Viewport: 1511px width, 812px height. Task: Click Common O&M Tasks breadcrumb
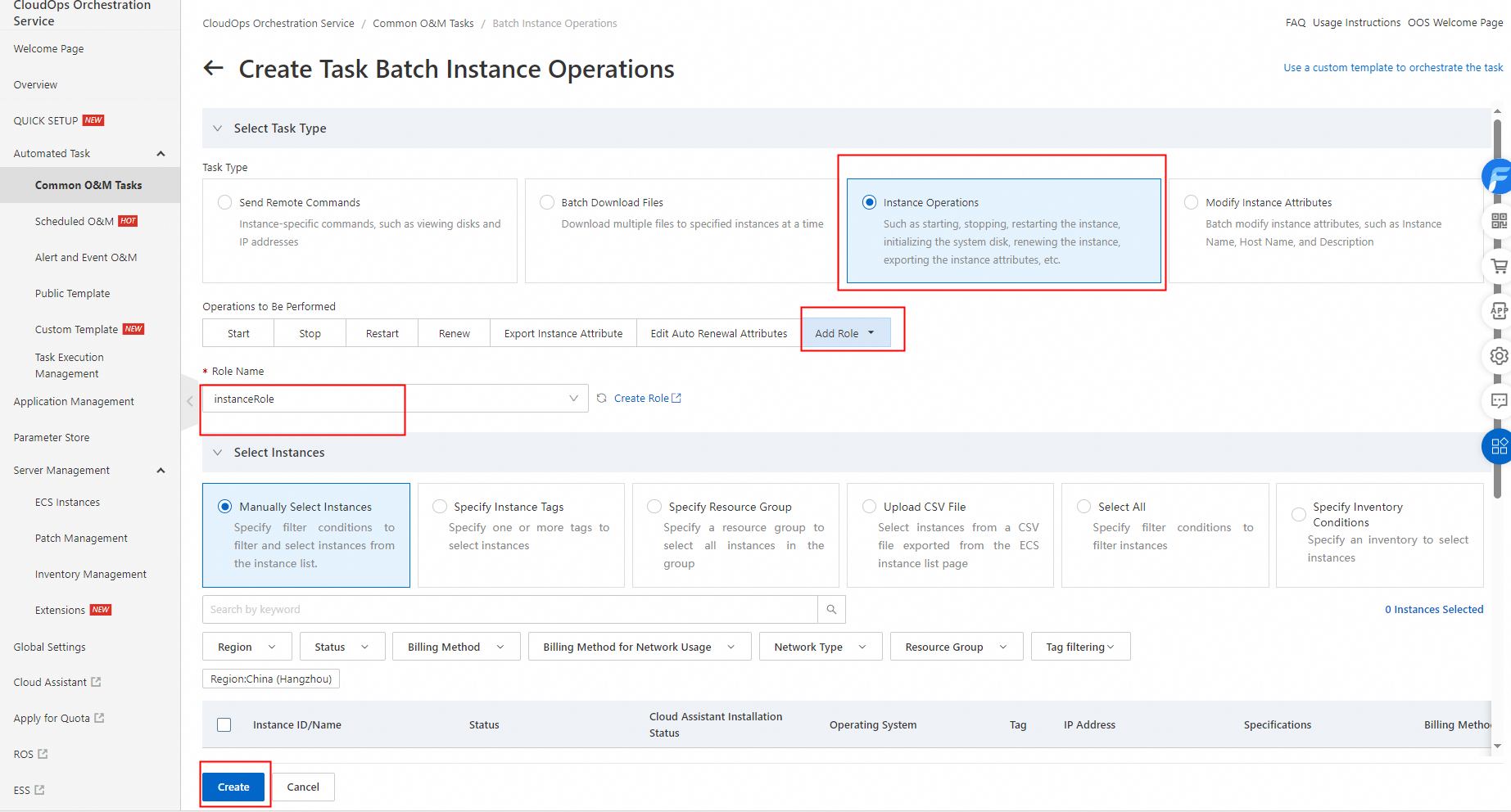click(423, 23)
